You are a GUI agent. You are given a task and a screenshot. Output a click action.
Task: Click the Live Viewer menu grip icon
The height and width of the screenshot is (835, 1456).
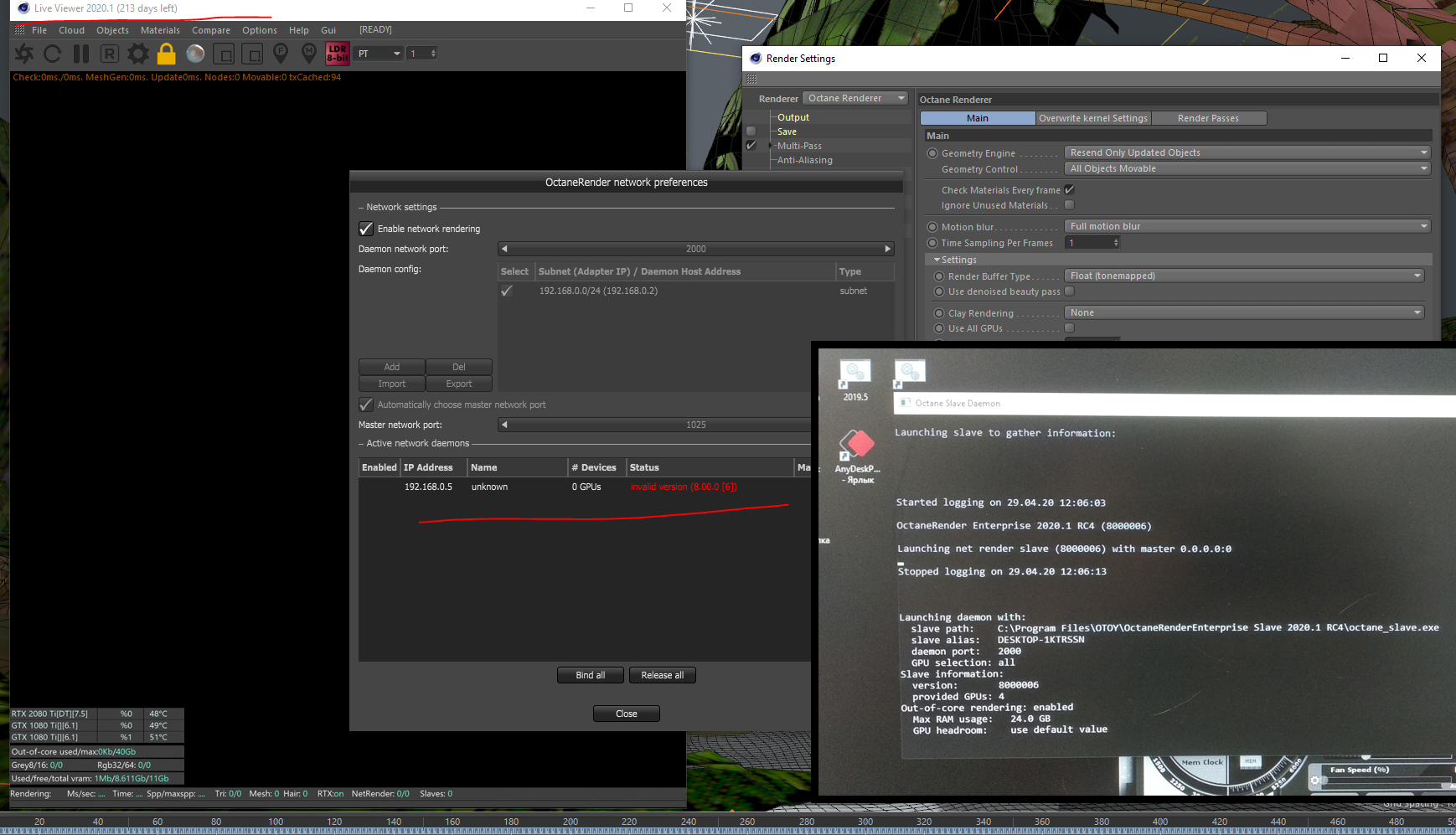tap(19, 30)
